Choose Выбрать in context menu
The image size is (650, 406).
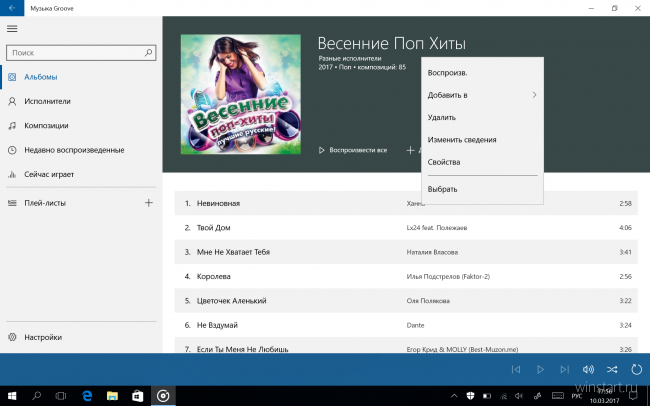click(x=482, y=189)
